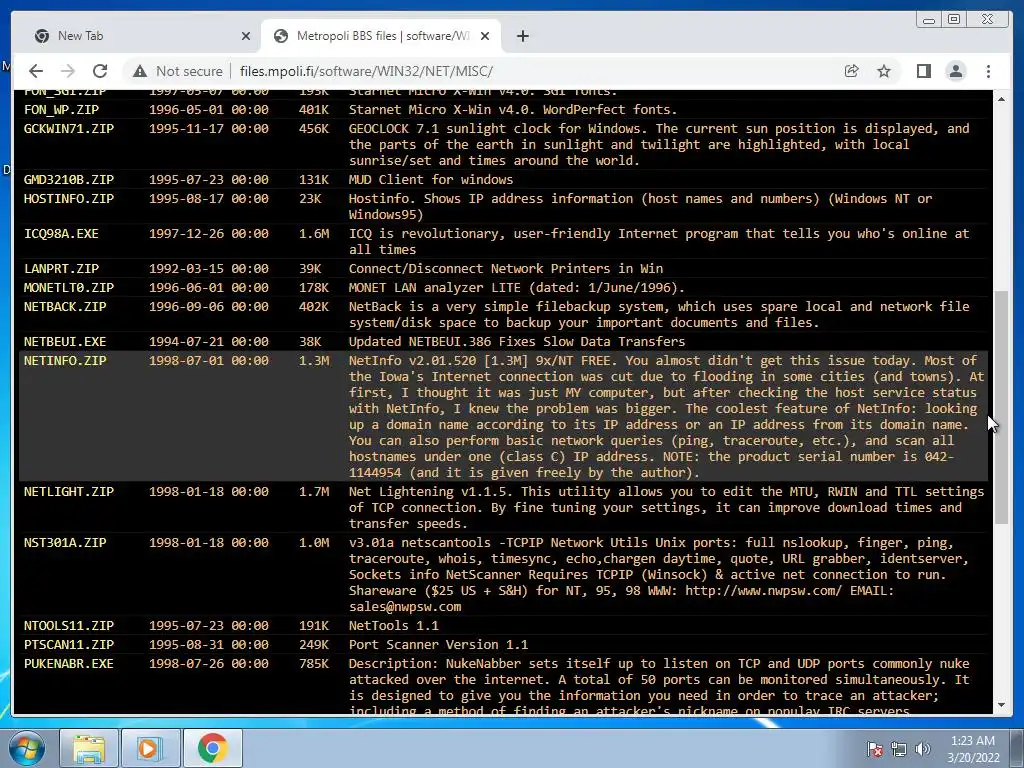Viewport: 1024px width, 768px height.
Task: Select the Metropoli BBS files tab
Action: [381, 36]
